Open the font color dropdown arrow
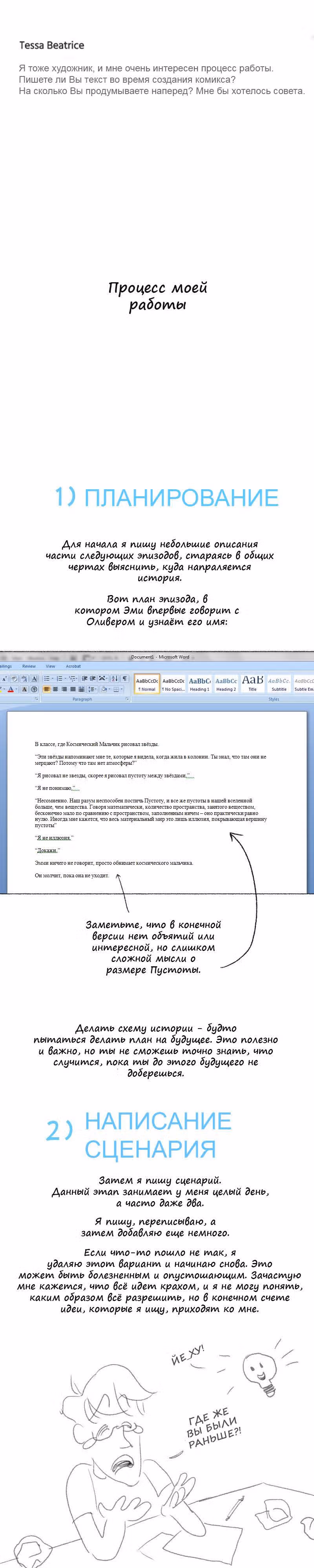314x1568 pixels. click(x=16, y=689)
